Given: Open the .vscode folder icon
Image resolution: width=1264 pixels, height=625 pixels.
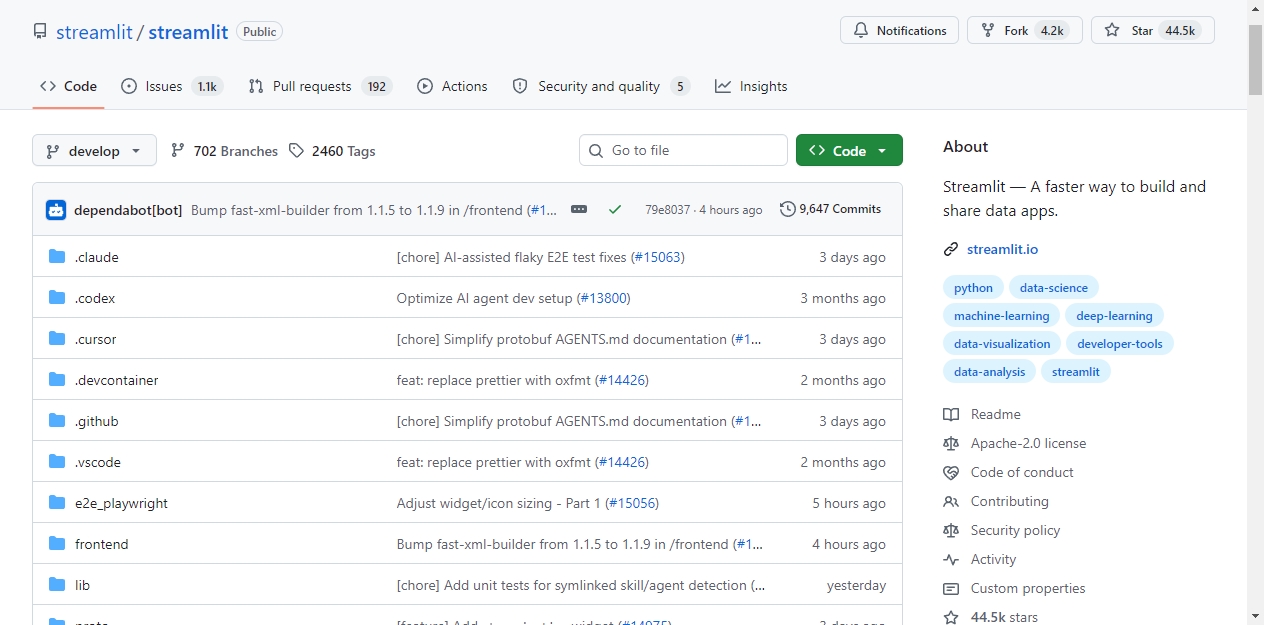Looking at the screenshot, I should click(x=57, y=462).
